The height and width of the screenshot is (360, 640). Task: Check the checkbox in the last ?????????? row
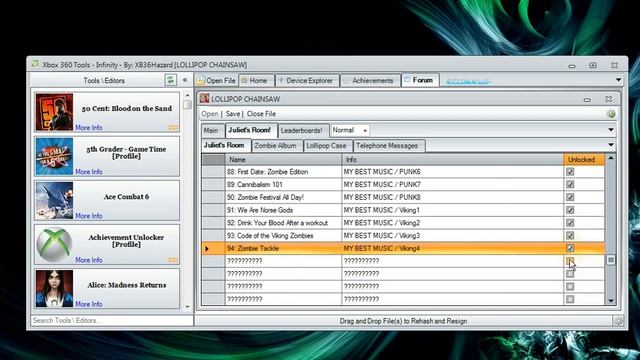(570, 299)
